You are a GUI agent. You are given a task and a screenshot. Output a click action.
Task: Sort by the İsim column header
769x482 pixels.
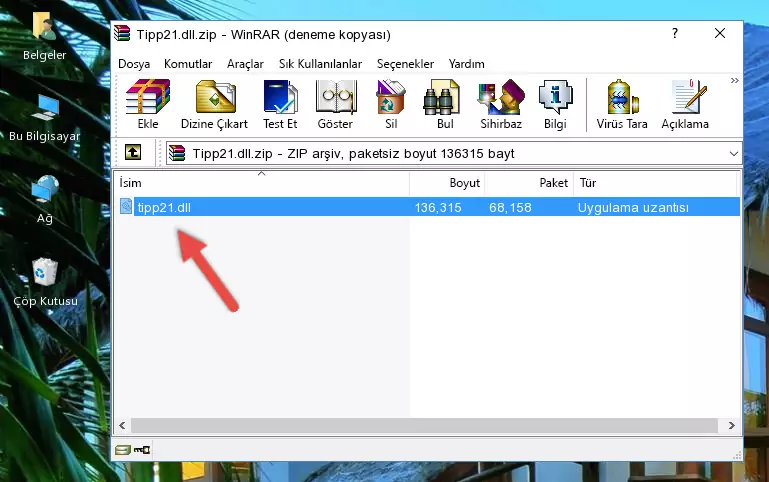coord(262,183)
